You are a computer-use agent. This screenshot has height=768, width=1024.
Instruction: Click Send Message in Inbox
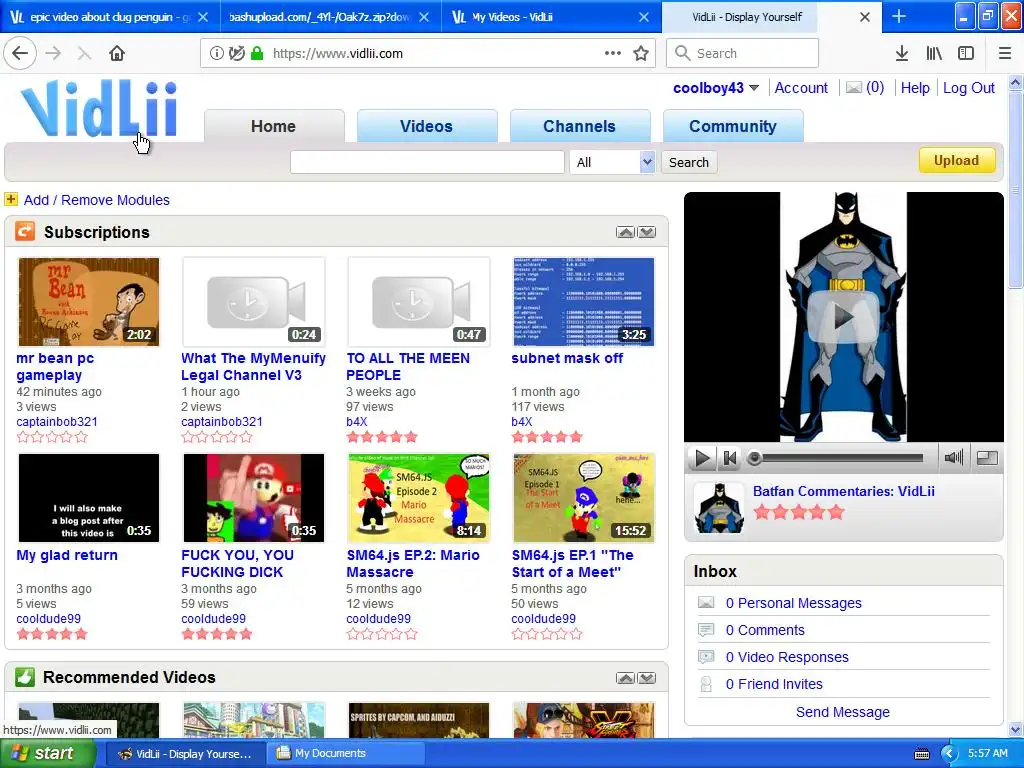coord(842,712)
